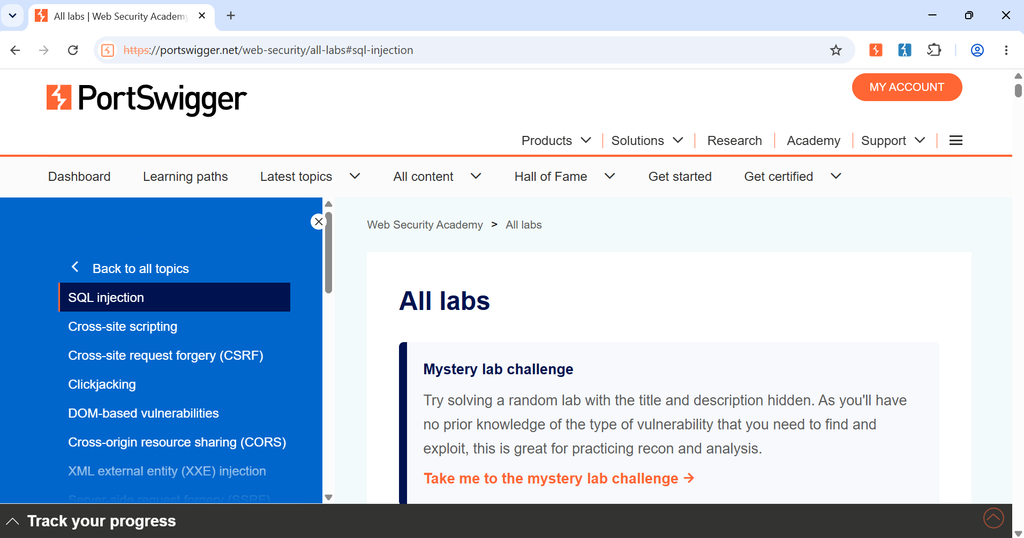Open the Academy menu item
The height and width of the screenshot is (538, 1024).
pos(813,140)
